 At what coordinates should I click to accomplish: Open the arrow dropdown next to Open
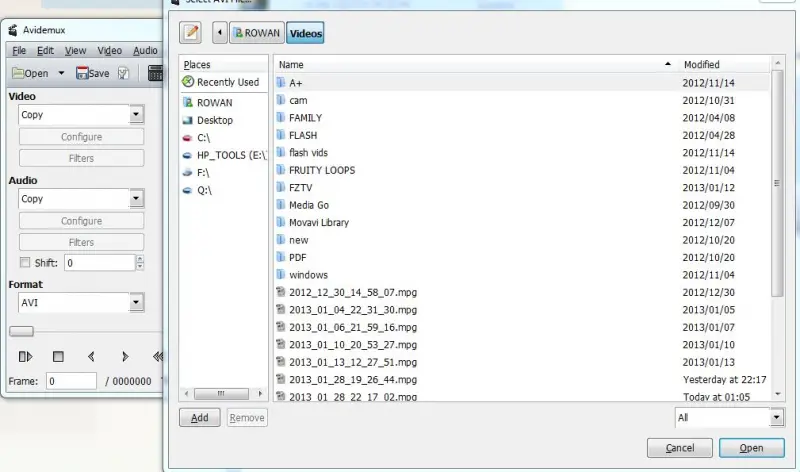pos(61,73)
